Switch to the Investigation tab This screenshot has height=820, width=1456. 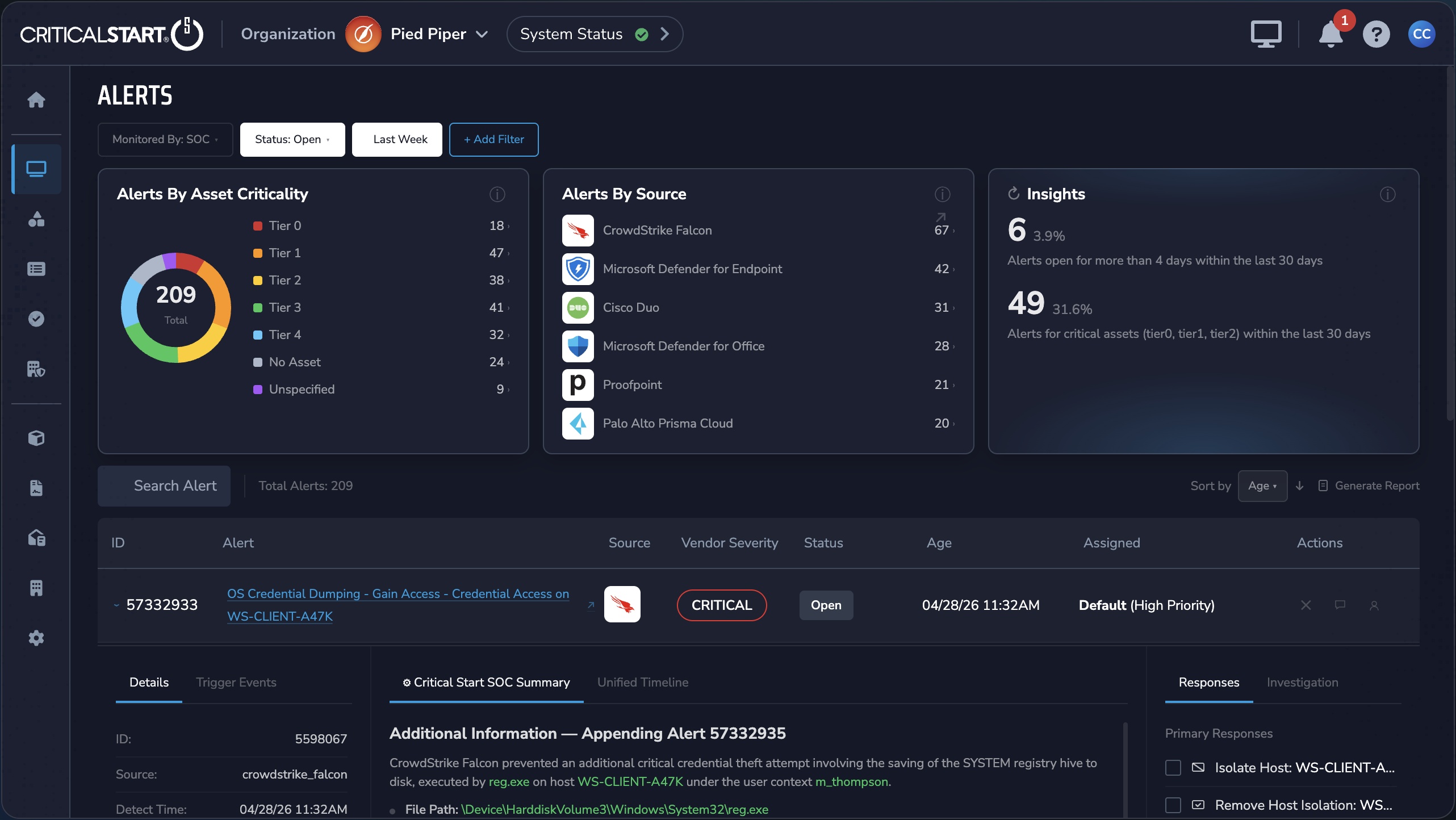1302,682
